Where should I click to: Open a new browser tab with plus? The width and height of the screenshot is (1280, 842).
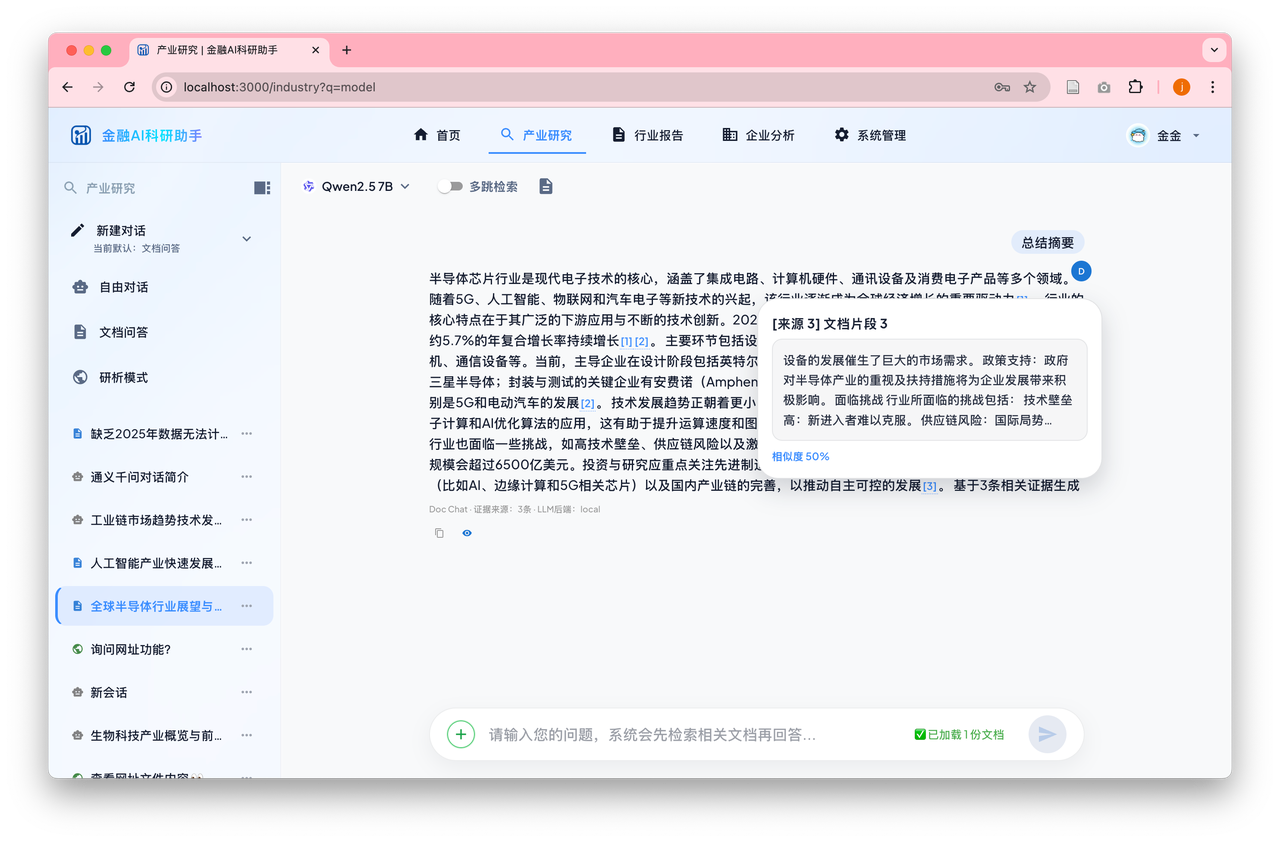coord(347,50)
